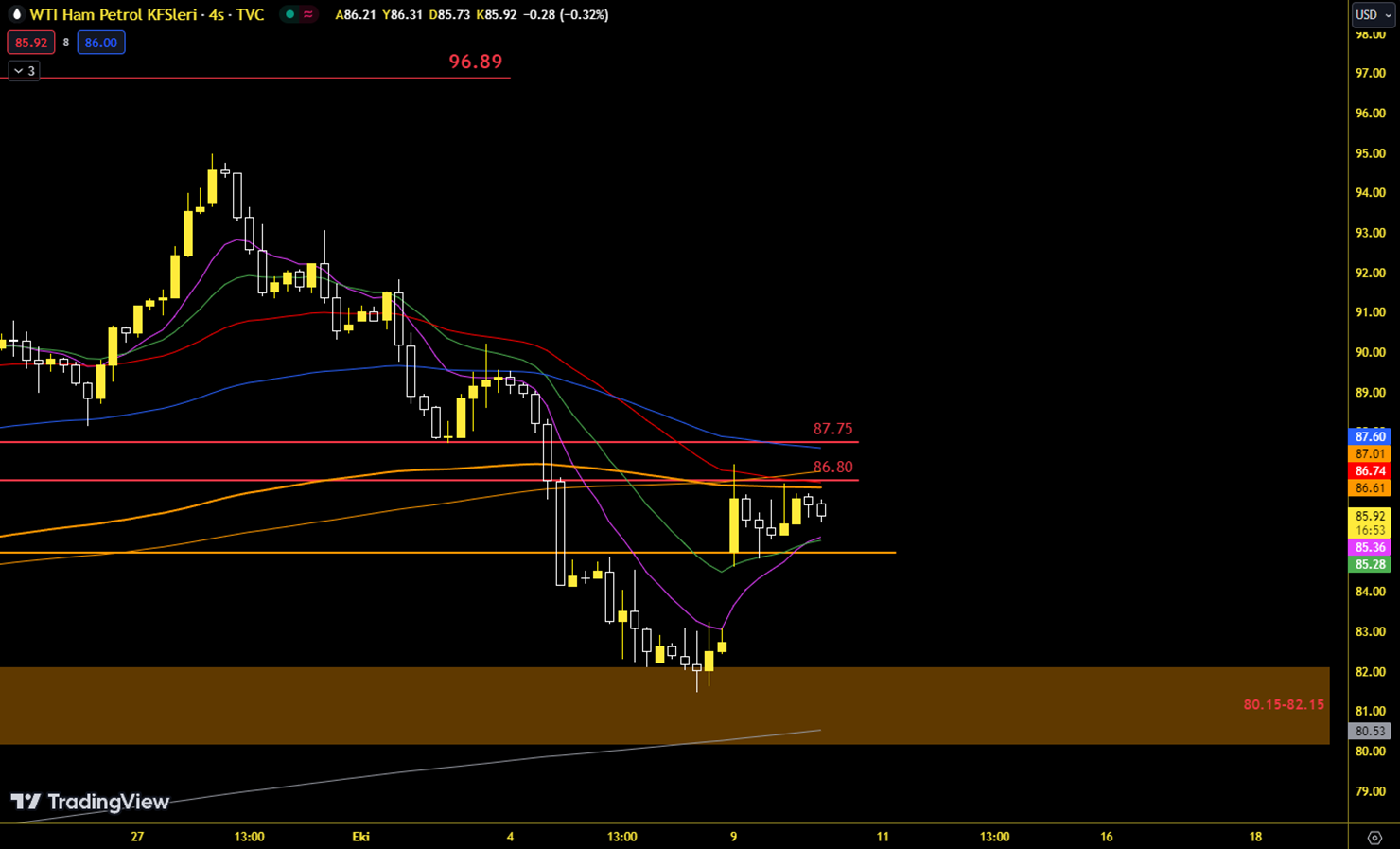Click the date 16 on time axis

pos(1107,837)
